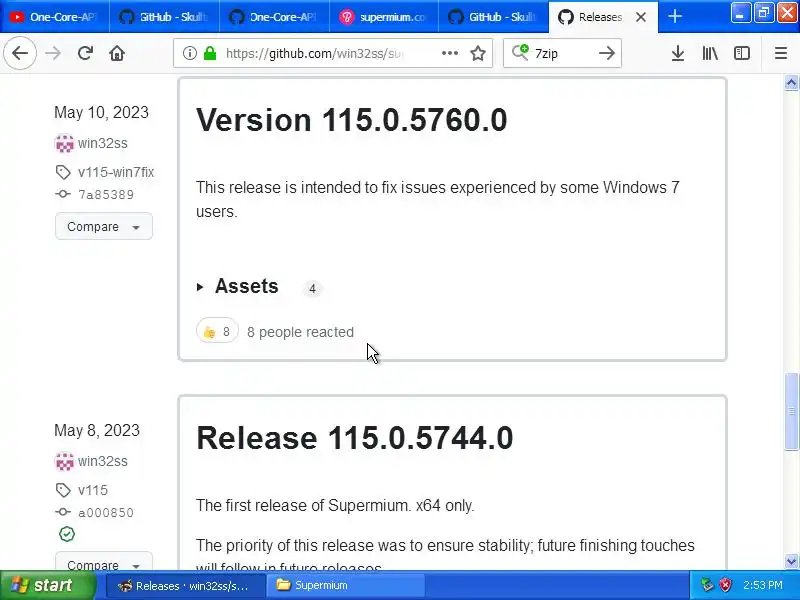Open the downloads panel
Viewport: 800px width, 600px height.
click(678, 53)
